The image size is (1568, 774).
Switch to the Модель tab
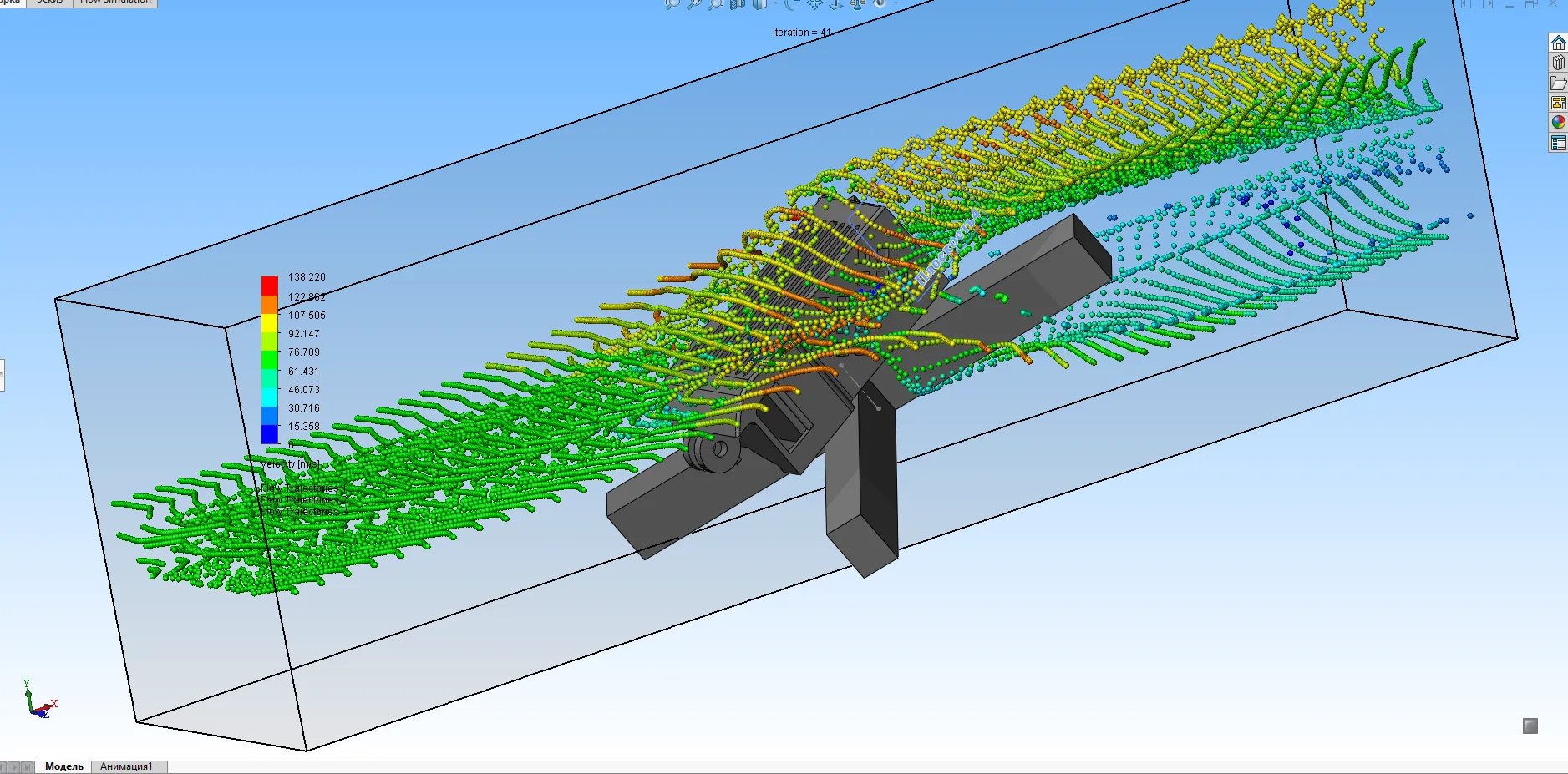point(64,766)
